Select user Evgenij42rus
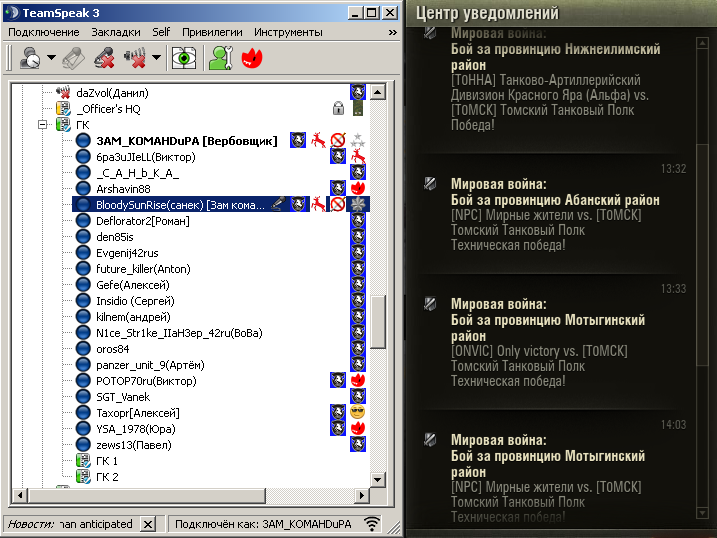The width and height of the screenshot is (717, 538). tap(127, 253)
